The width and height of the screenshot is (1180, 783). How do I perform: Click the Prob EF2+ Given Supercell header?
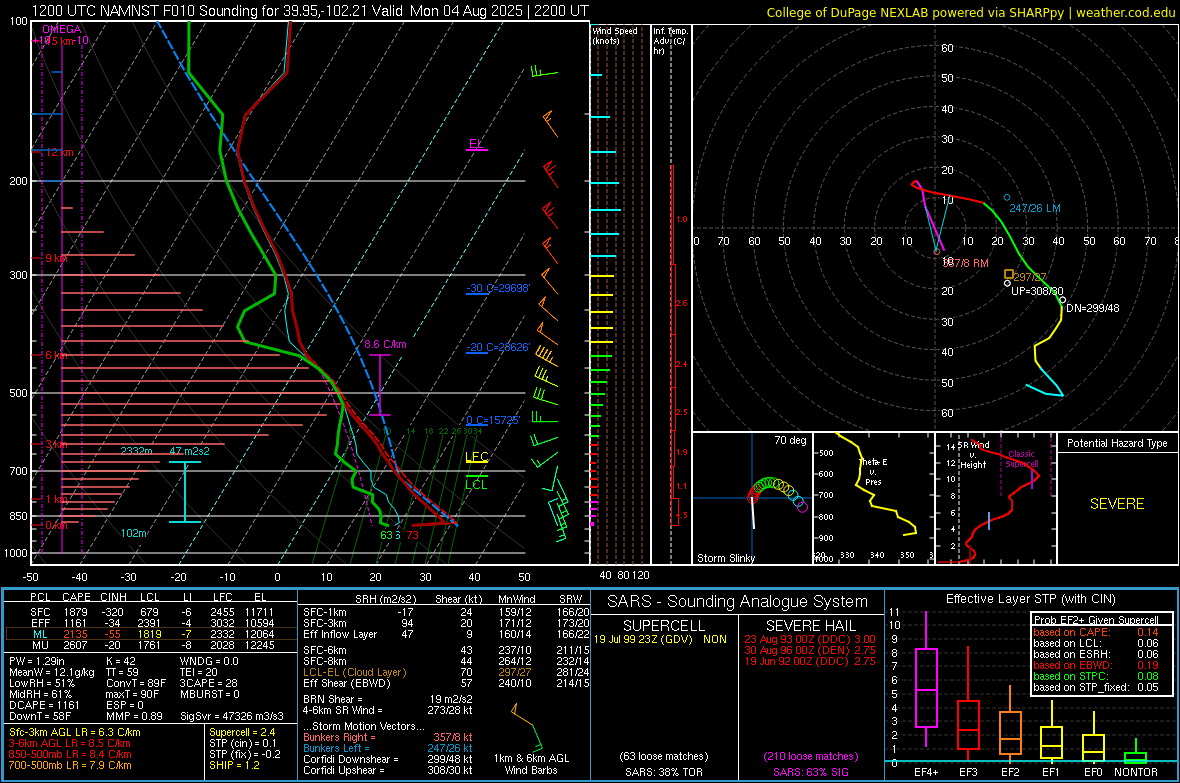pos(1096,620)
